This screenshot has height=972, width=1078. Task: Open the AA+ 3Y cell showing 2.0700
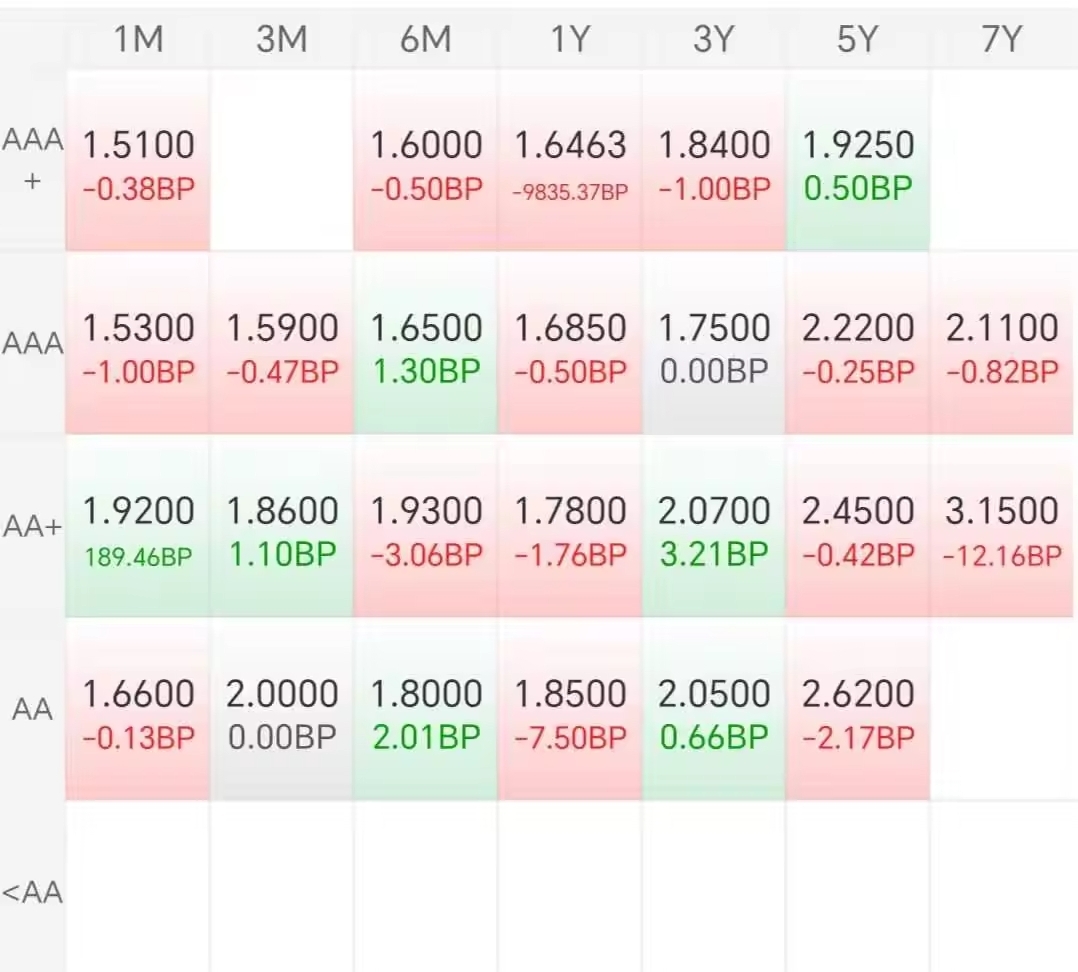714,530
